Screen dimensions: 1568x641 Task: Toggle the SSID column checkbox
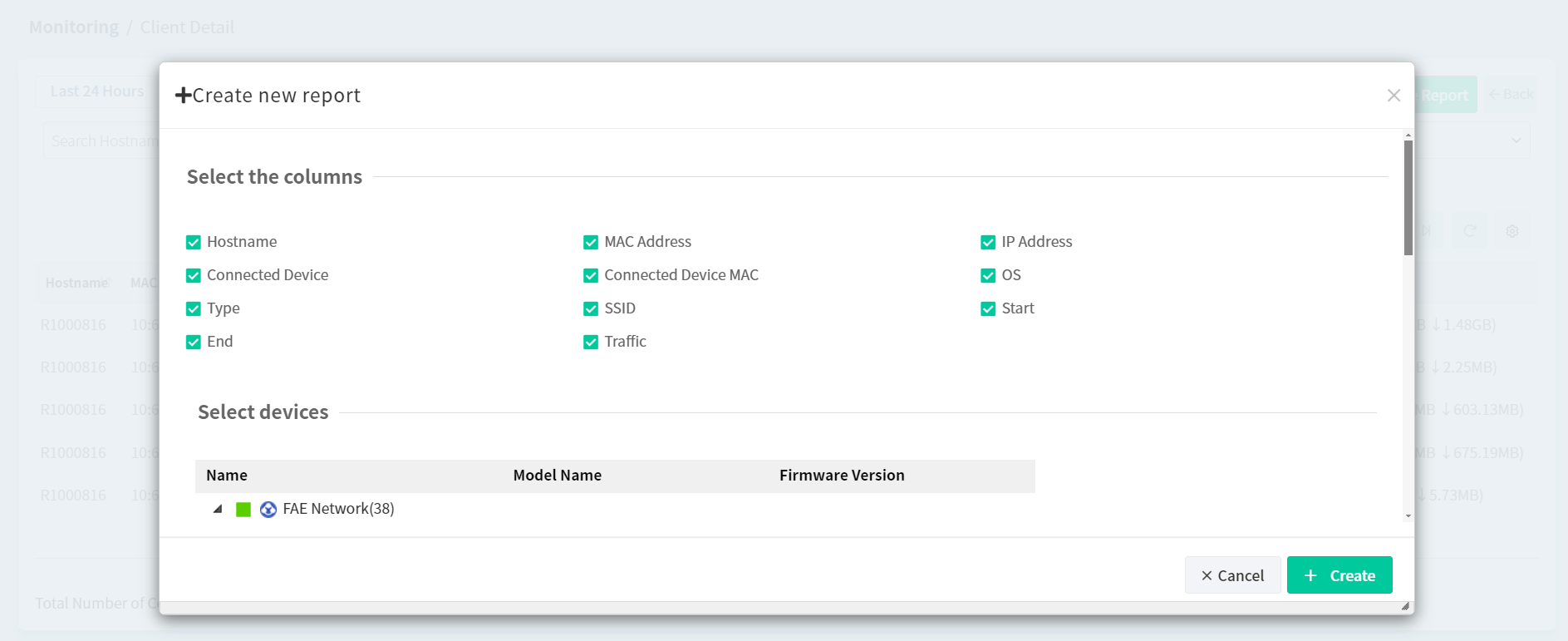coord(591,308)
